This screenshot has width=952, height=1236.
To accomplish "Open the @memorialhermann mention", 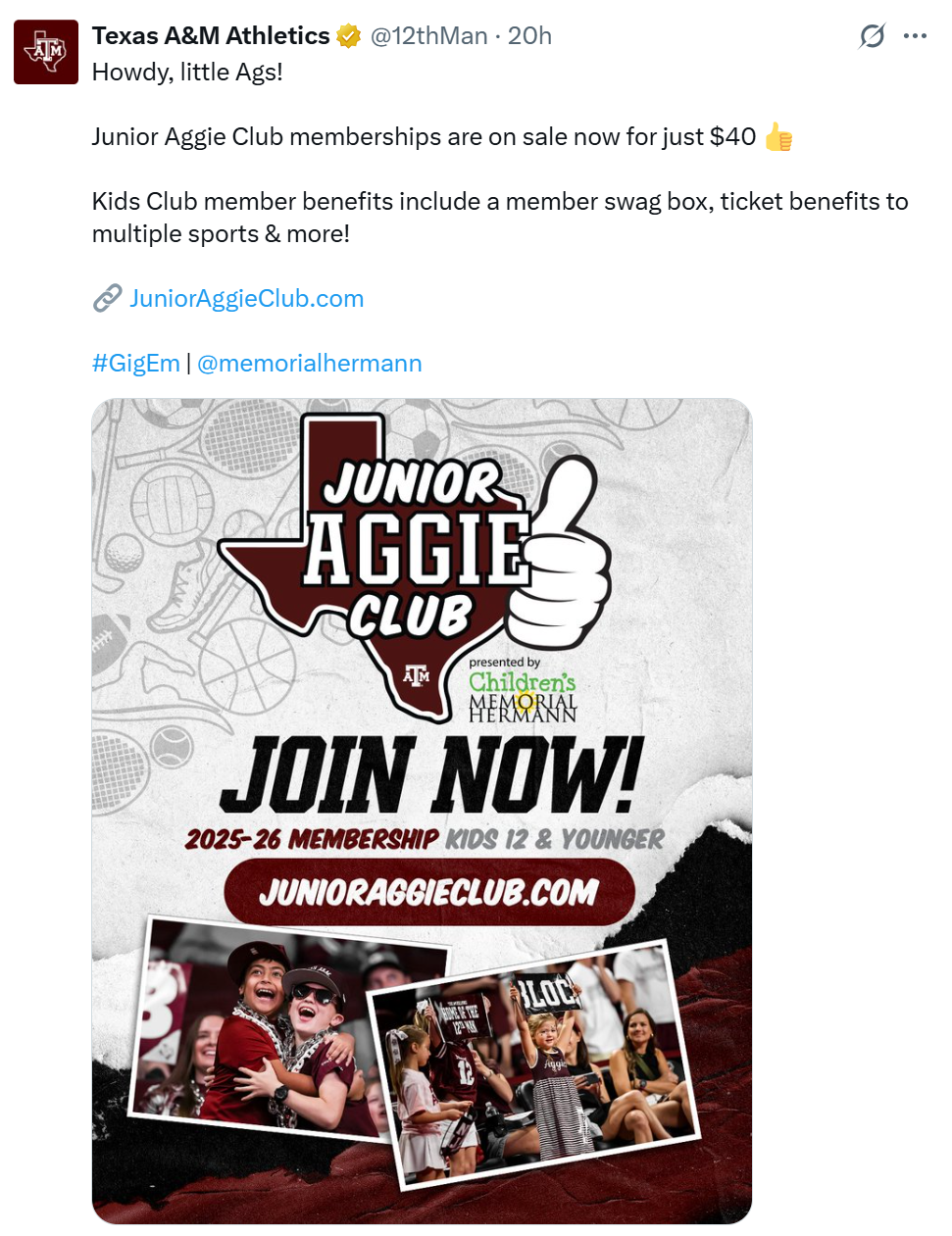I will pos(310,364).
